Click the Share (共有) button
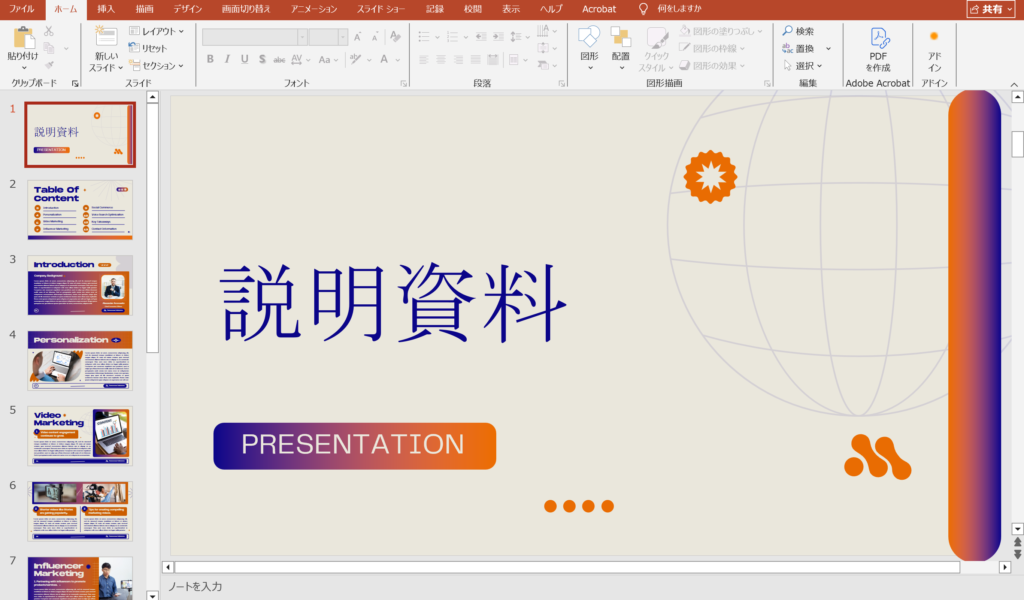The image size is (1024, 600). coord(991,8)
